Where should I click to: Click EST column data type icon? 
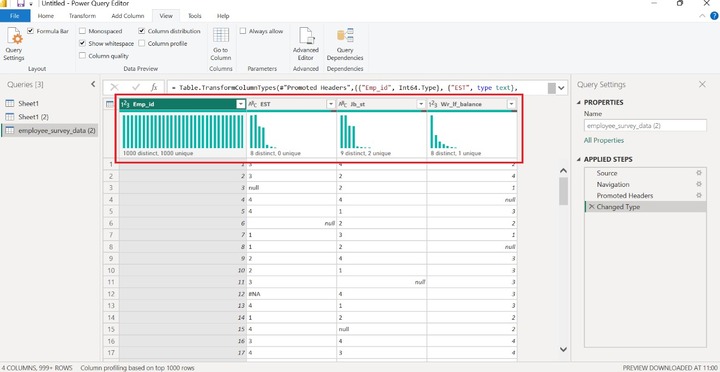(253, 104)
